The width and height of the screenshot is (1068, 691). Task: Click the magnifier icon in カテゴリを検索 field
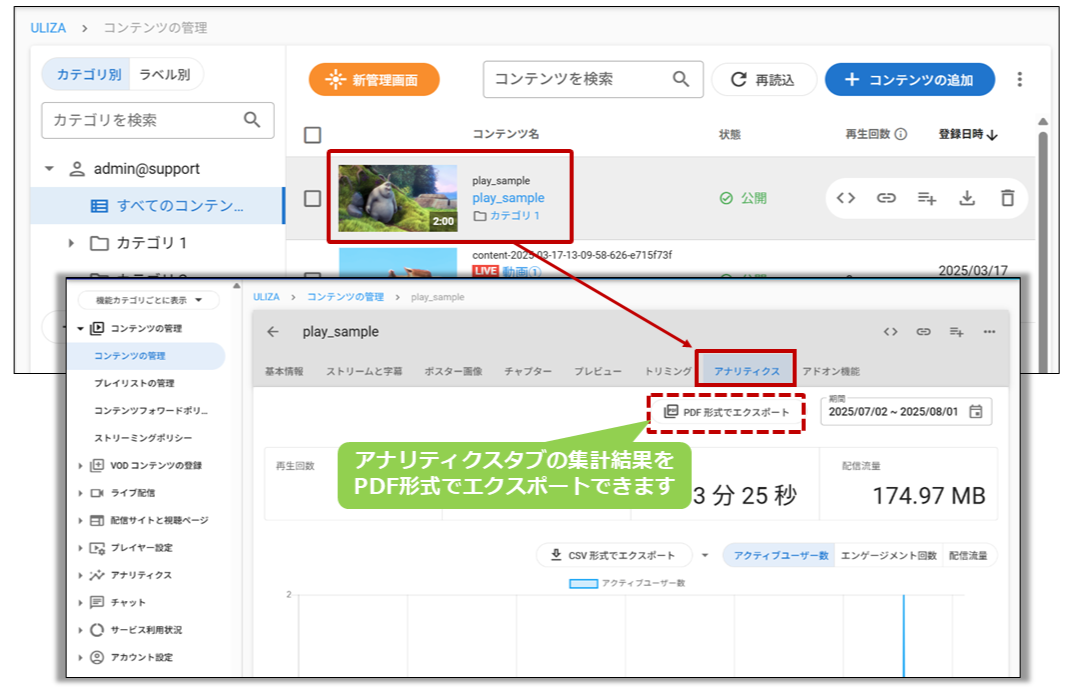pyautogui.click(x=252, y=120)
